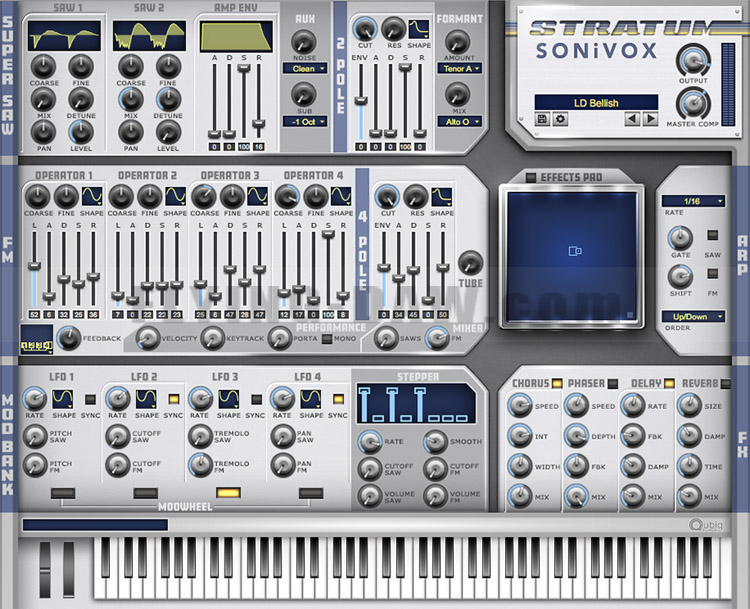Toggle LFO 4 Modwheel assign button
Screen dimensions: 750x609
pyautogui.click(x=311, y=493)
